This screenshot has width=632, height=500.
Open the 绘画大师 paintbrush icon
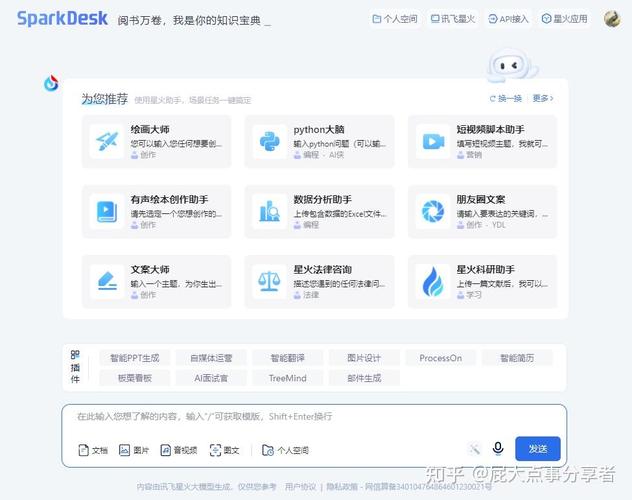107,141
